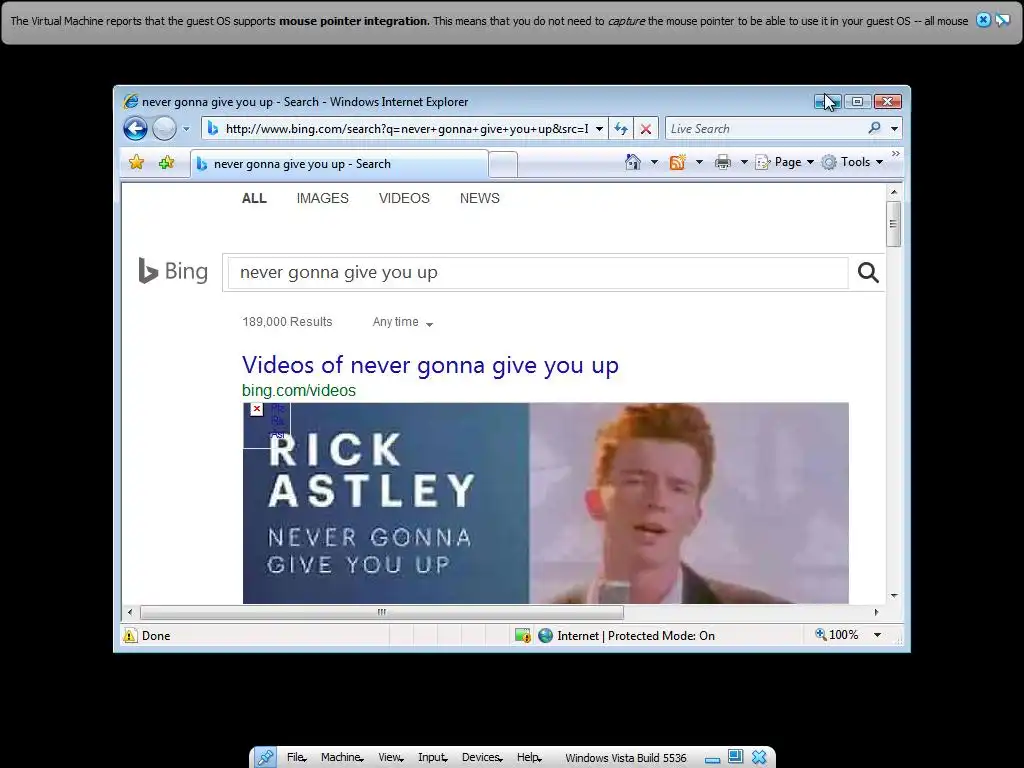Show more command bar items chevron
Image resolution: width=1024 pixels, height=768 pixels.
[895, 153]
